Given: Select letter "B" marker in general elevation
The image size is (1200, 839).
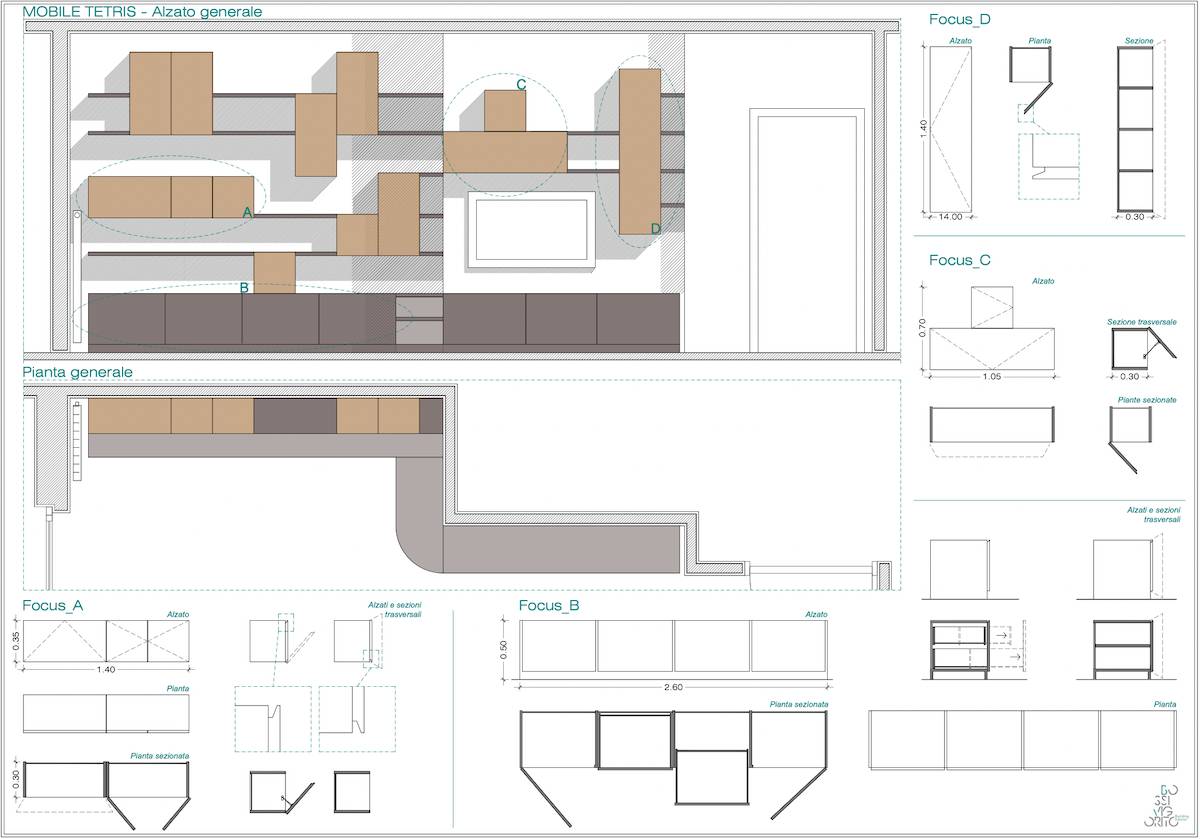Looking at the screenshot, I should pyautogui.click(x=244, y=288).
